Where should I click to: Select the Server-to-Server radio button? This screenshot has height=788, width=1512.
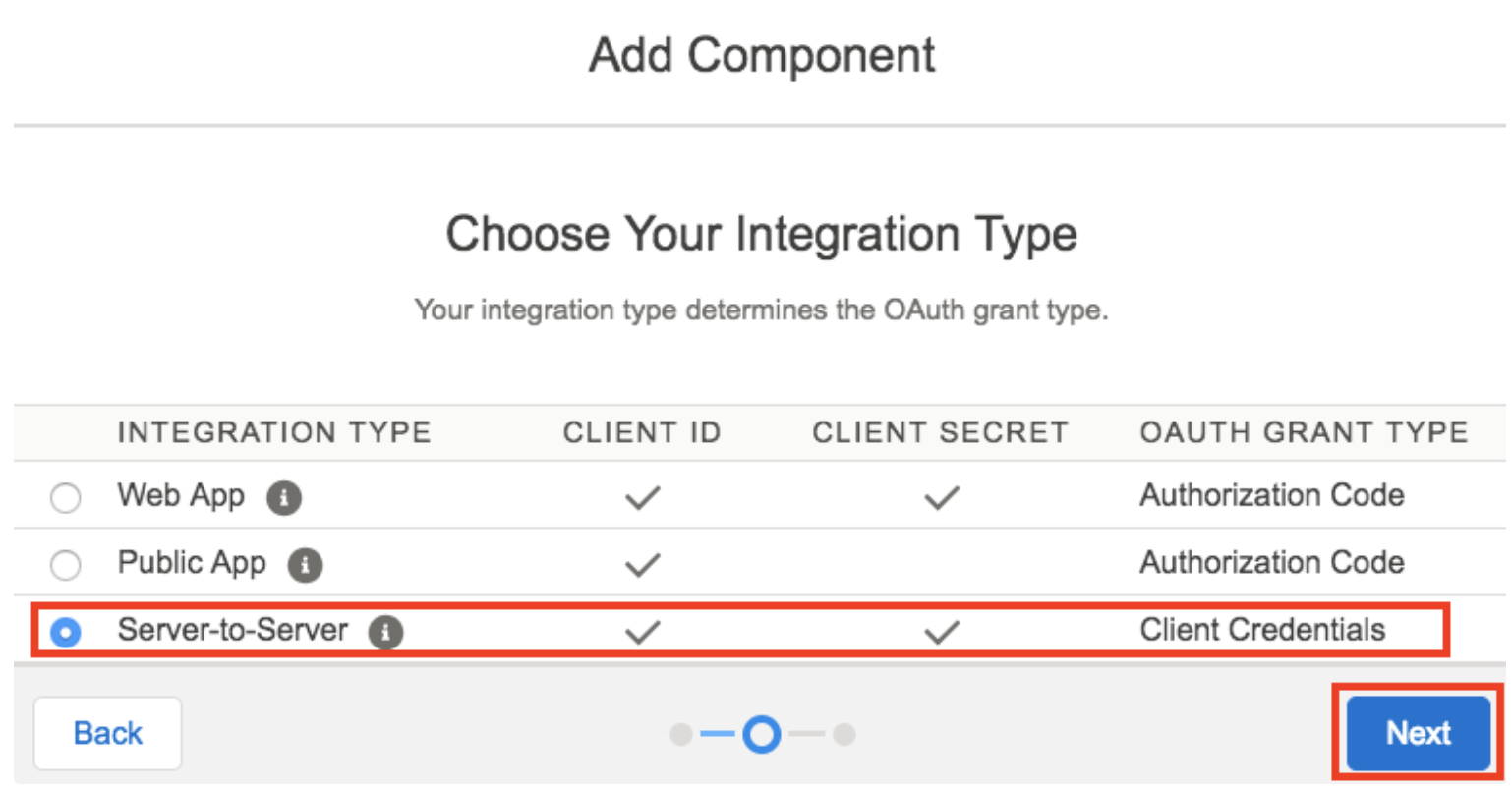66,632
